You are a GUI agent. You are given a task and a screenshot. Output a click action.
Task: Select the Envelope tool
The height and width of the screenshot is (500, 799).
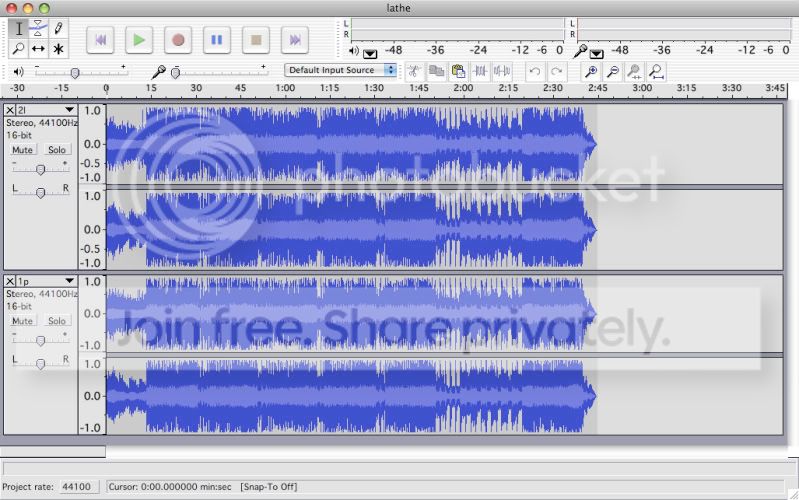38,29
